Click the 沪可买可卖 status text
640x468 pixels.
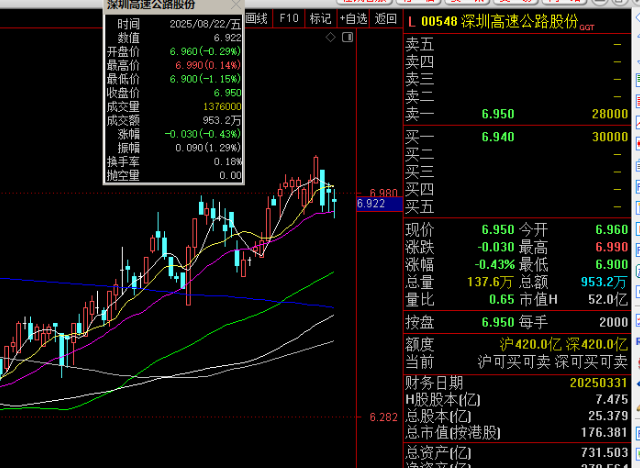point(514,362)
